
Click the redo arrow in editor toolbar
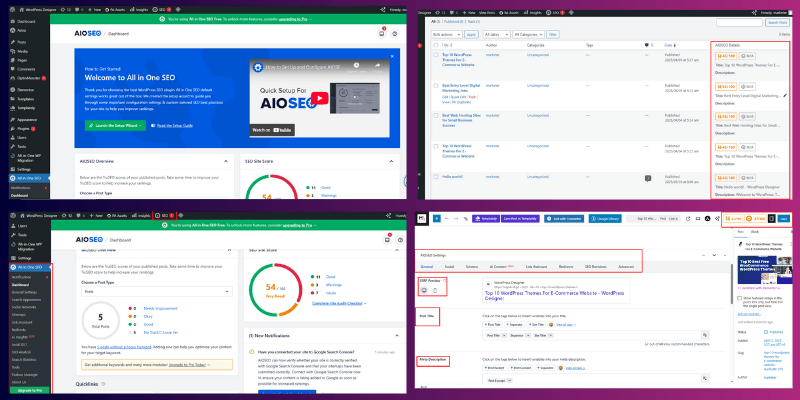point(456,218)
